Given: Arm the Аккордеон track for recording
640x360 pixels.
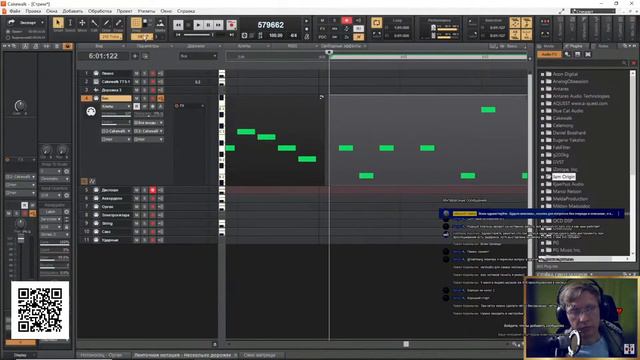Looking at the screenshot, I should pyautogui.click(x=153, y=198).
